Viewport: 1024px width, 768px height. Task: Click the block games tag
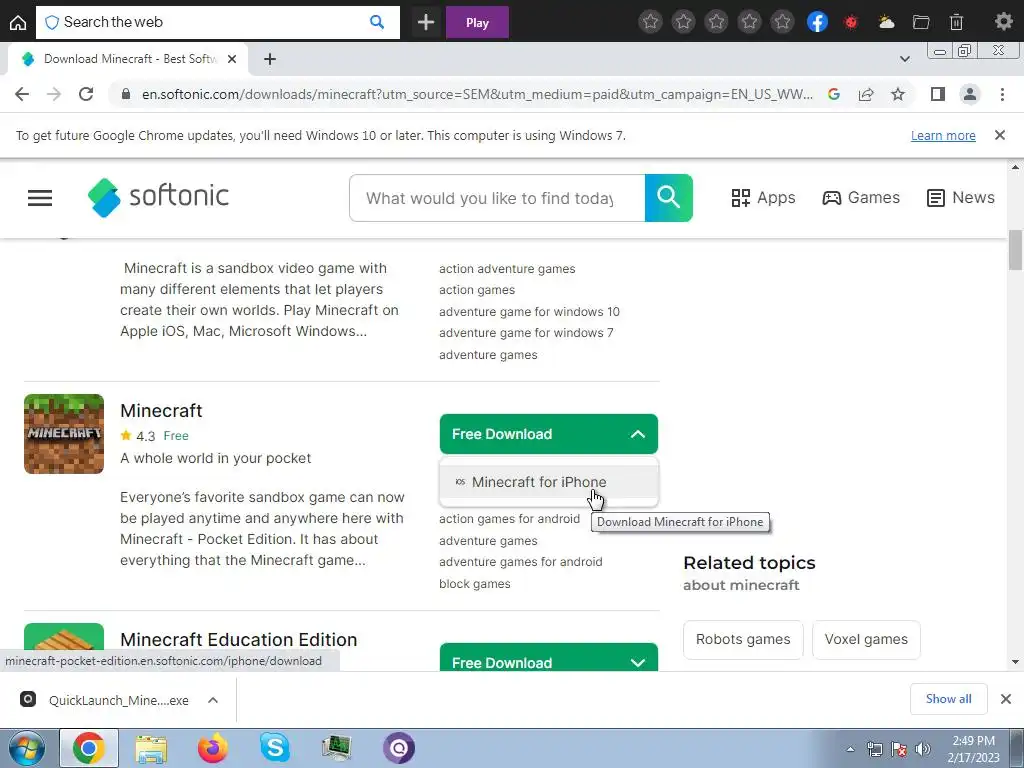click(475, 583)
